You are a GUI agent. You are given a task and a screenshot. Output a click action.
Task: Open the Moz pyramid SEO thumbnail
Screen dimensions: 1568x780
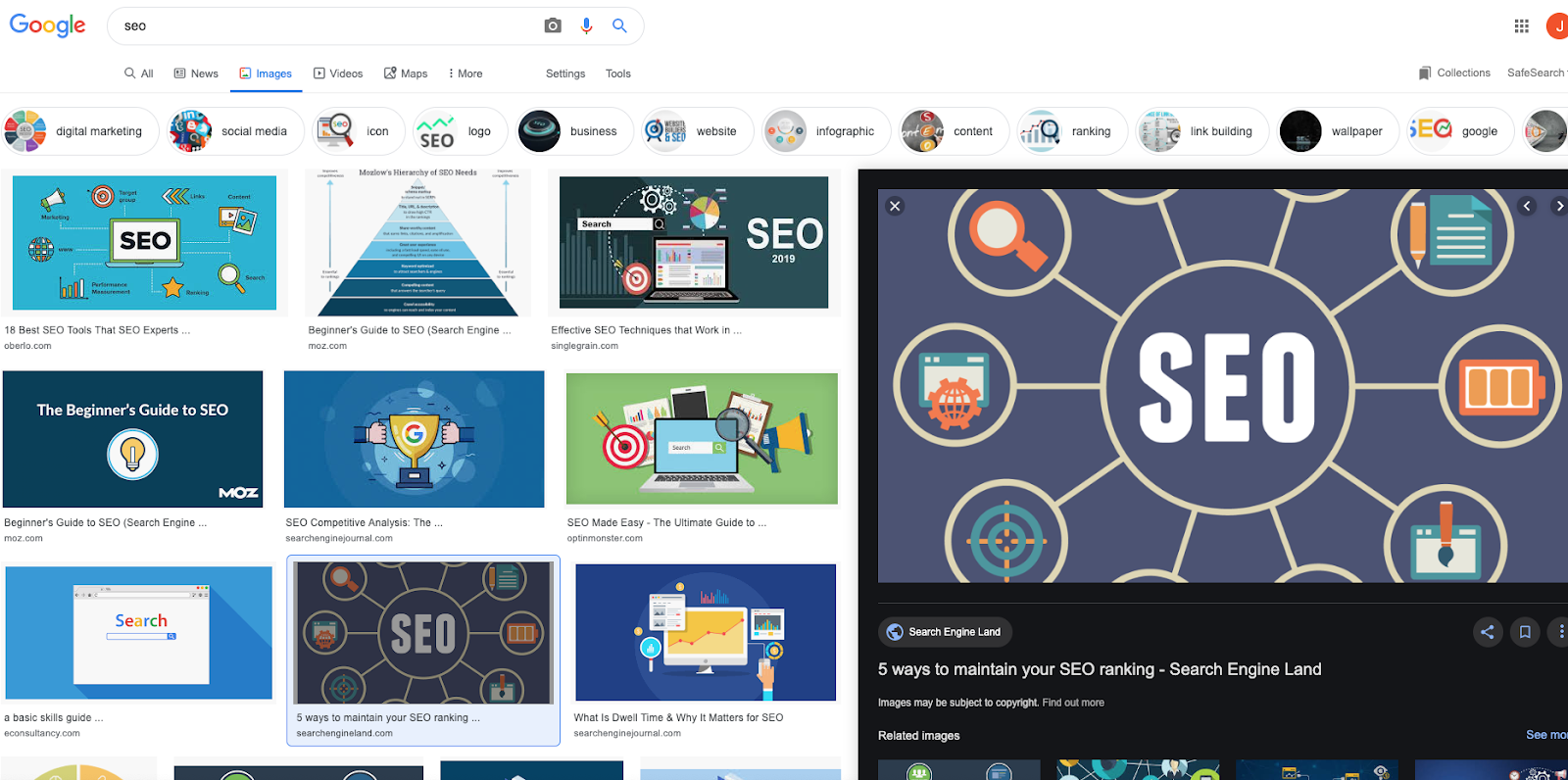[x=417, y=242]
